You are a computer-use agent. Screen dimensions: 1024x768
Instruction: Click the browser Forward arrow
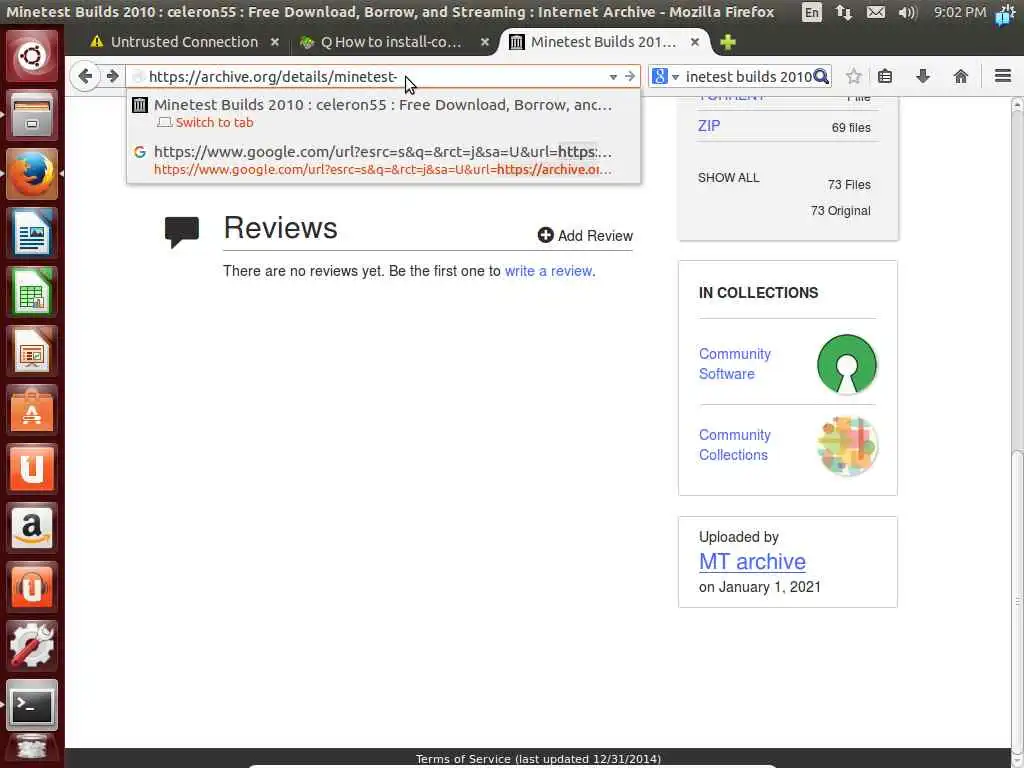(x=112, y=76)
